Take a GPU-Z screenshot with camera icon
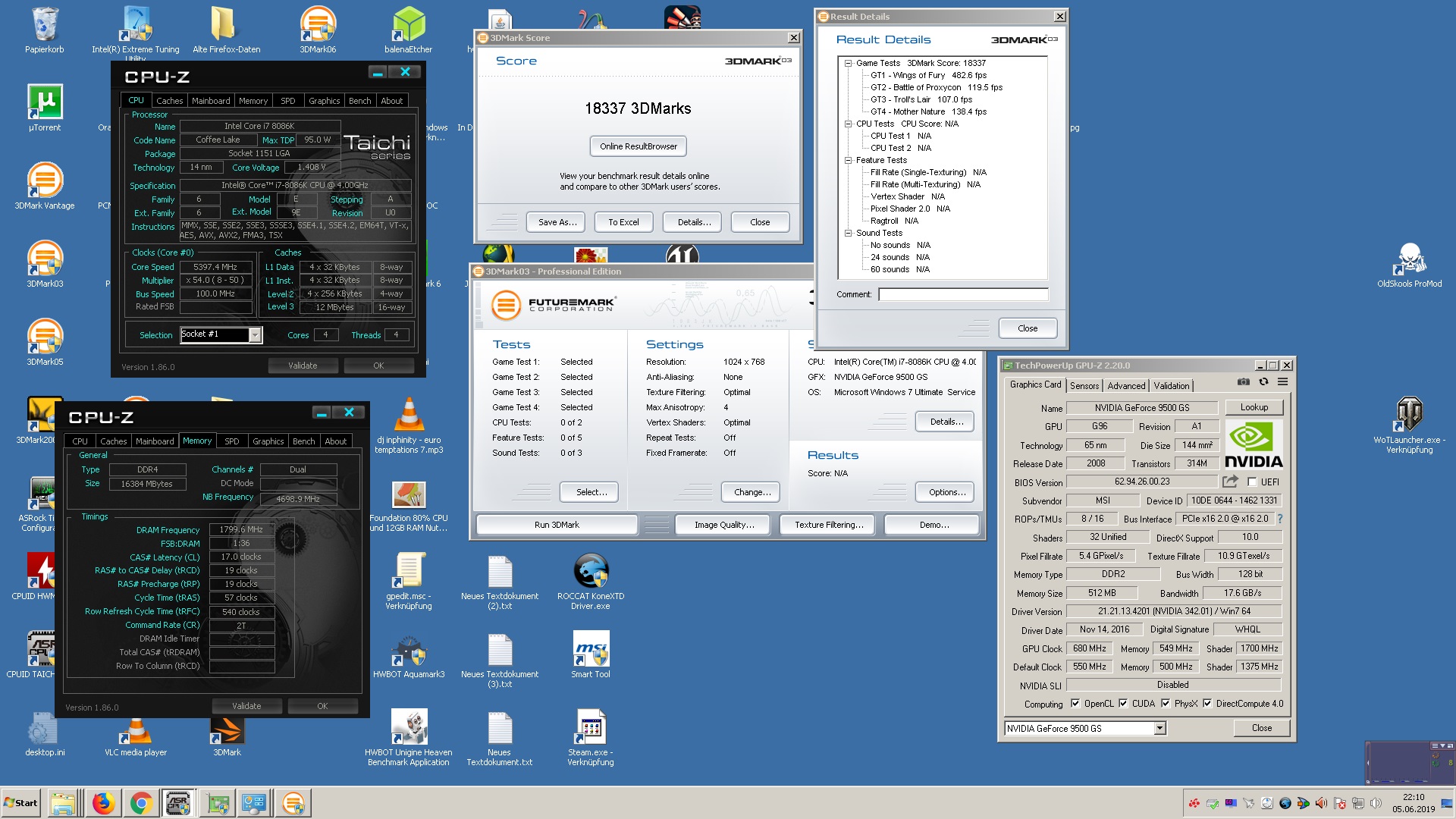Image resolution: width=1456 pixels, height=819 pixels. [x=1243, y=382]
